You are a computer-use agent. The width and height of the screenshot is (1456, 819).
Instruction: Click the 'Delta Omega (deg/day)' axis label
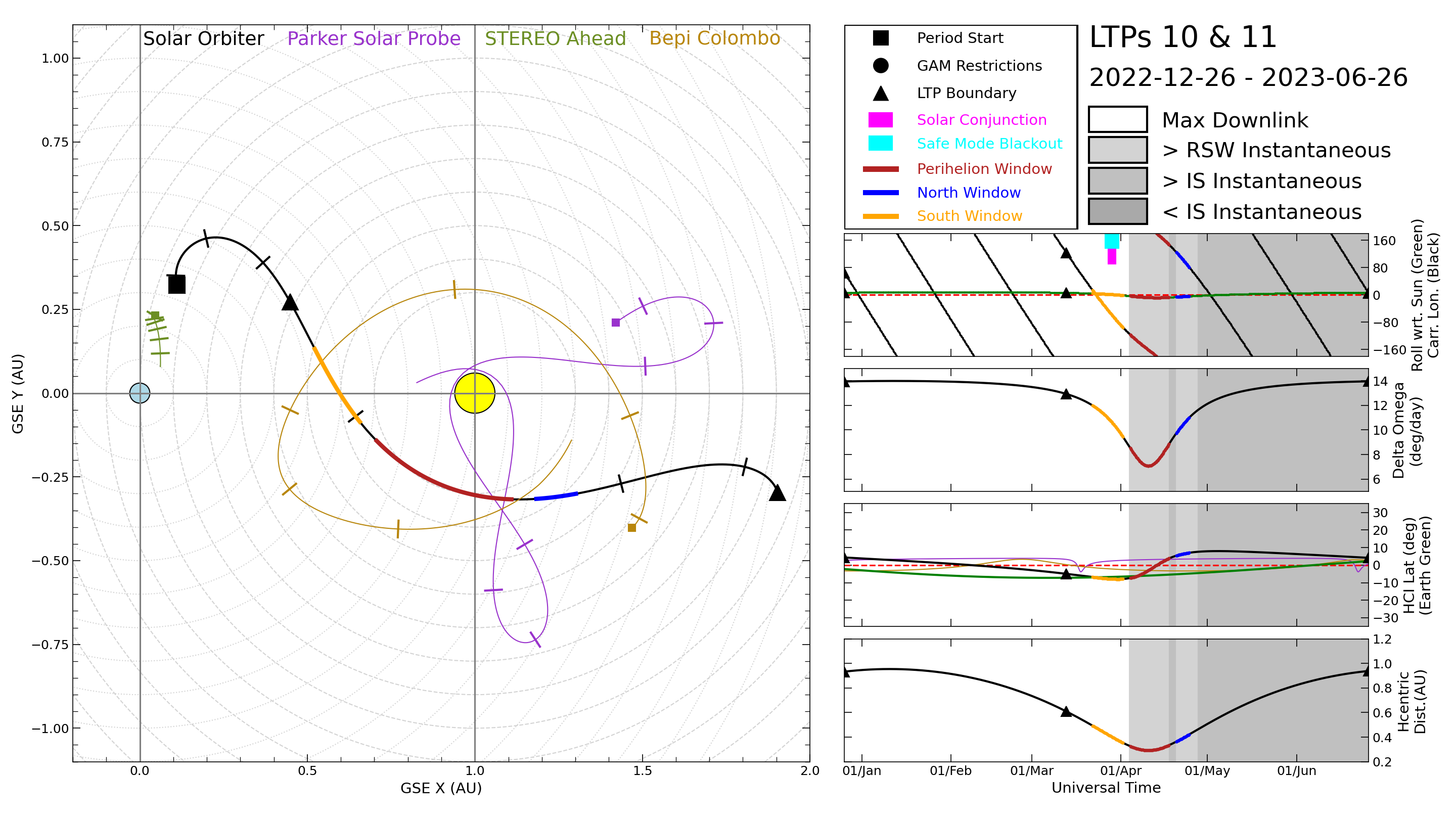point(1406,430)
